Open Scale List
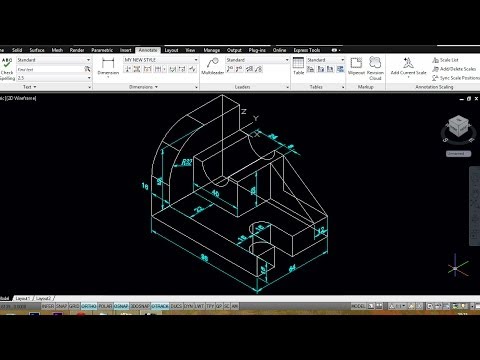480x360 pixels. [x=445, y=60]
